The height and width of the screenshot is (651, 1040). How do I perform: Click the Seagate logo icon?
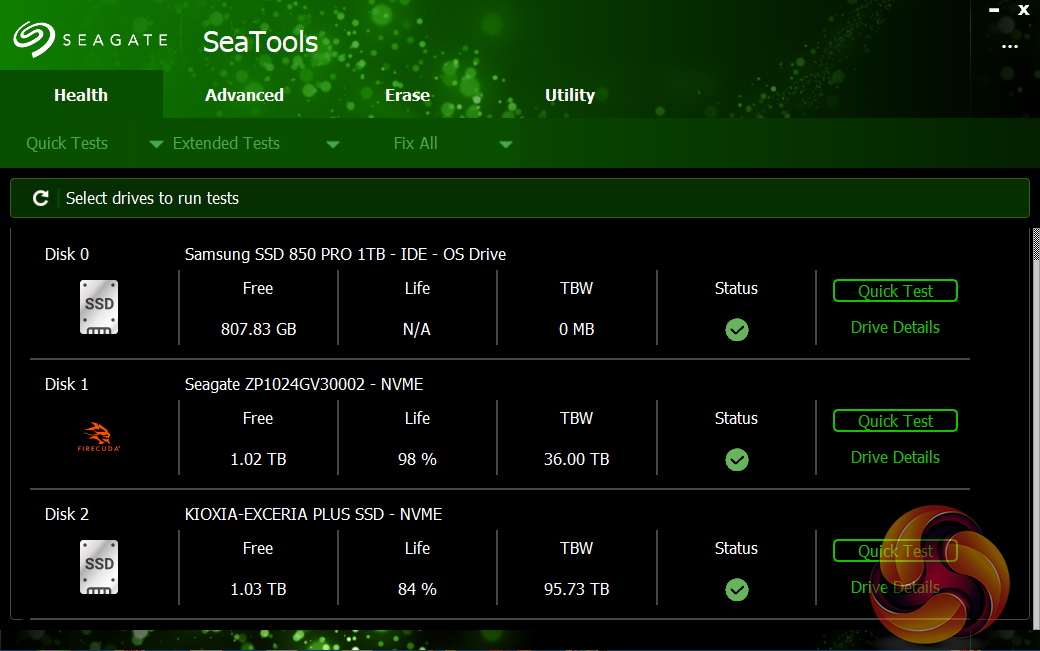click(34, 41)
